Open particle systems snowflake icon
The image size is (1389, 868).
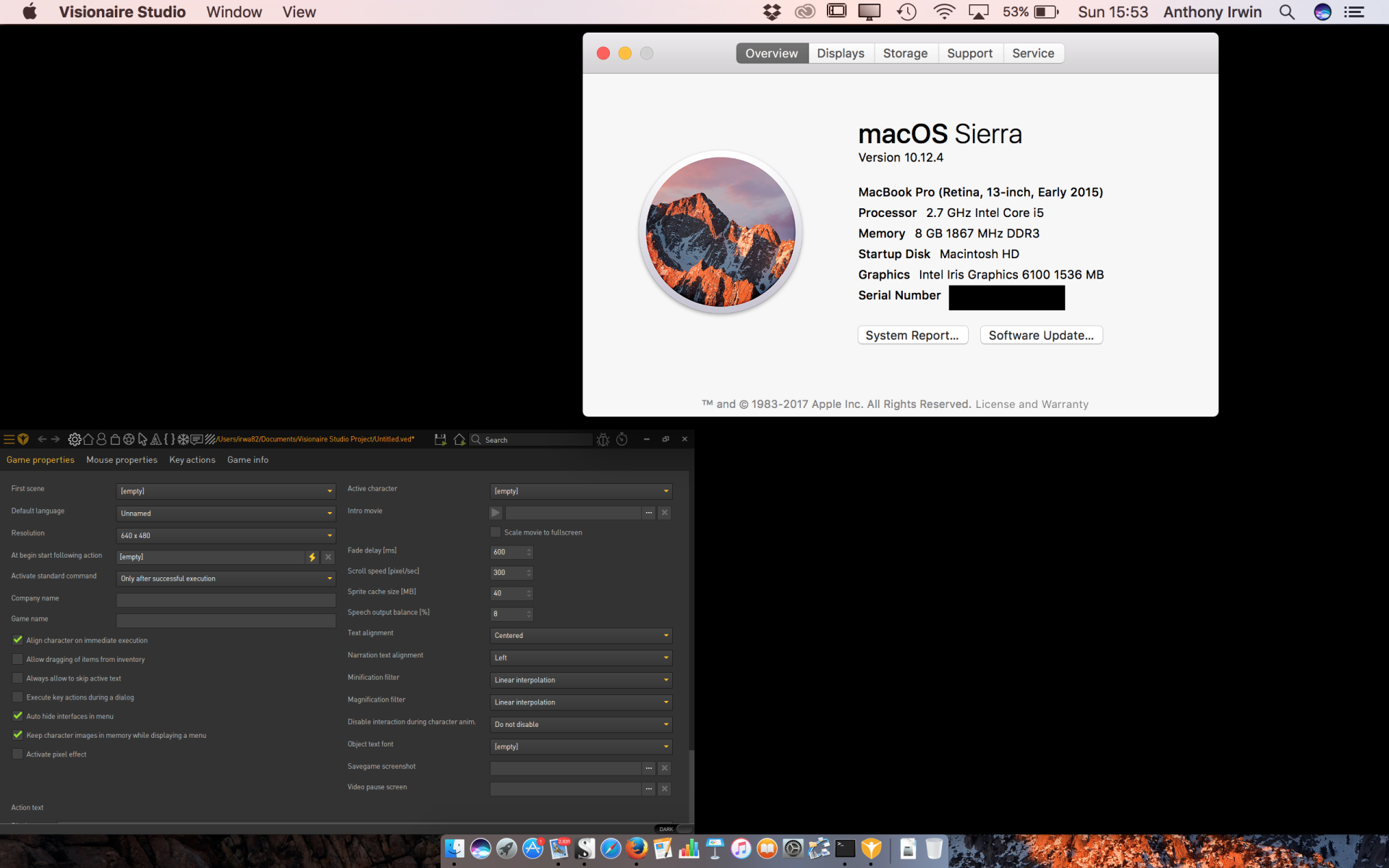point(183,439)
